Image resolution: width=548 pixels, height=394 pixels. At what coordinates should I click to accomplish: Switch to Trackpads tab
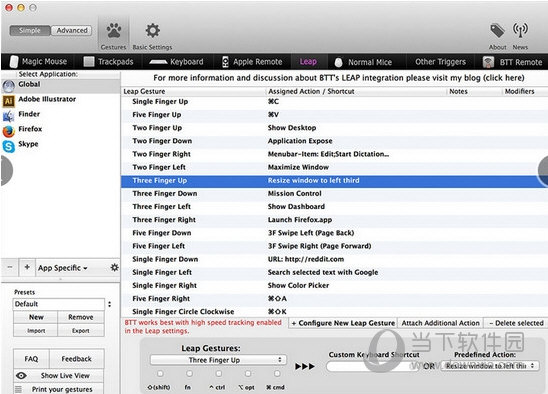[x=109, y=62]
